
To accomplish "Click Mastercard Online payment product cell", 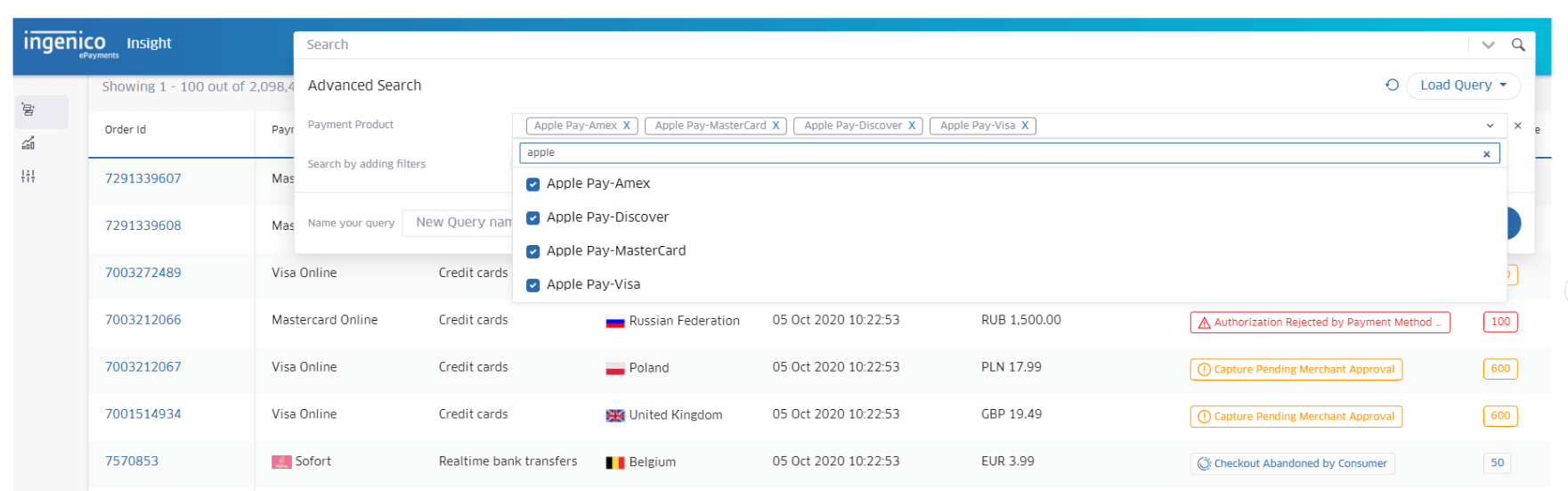I will pyautogui.click(x=325, y=320).
